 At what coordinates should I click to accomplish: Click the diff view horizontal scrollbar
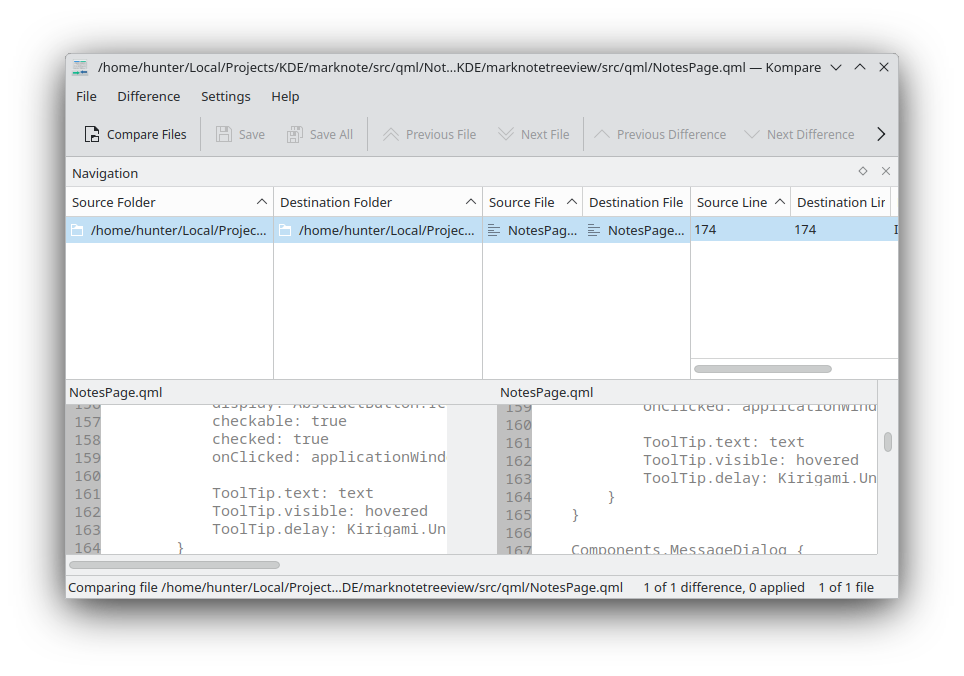174,565
